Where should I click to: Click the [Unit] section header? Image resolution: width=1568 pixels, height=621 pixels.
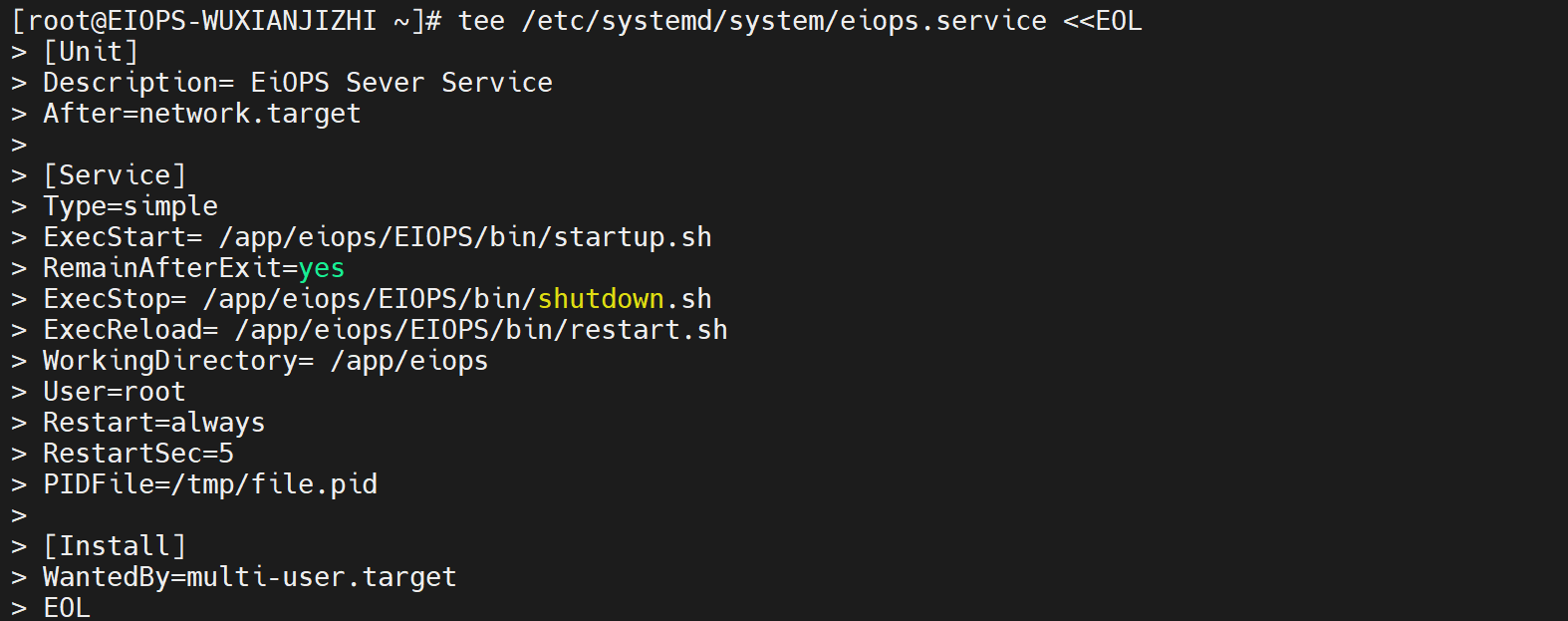tap(91, 52)
